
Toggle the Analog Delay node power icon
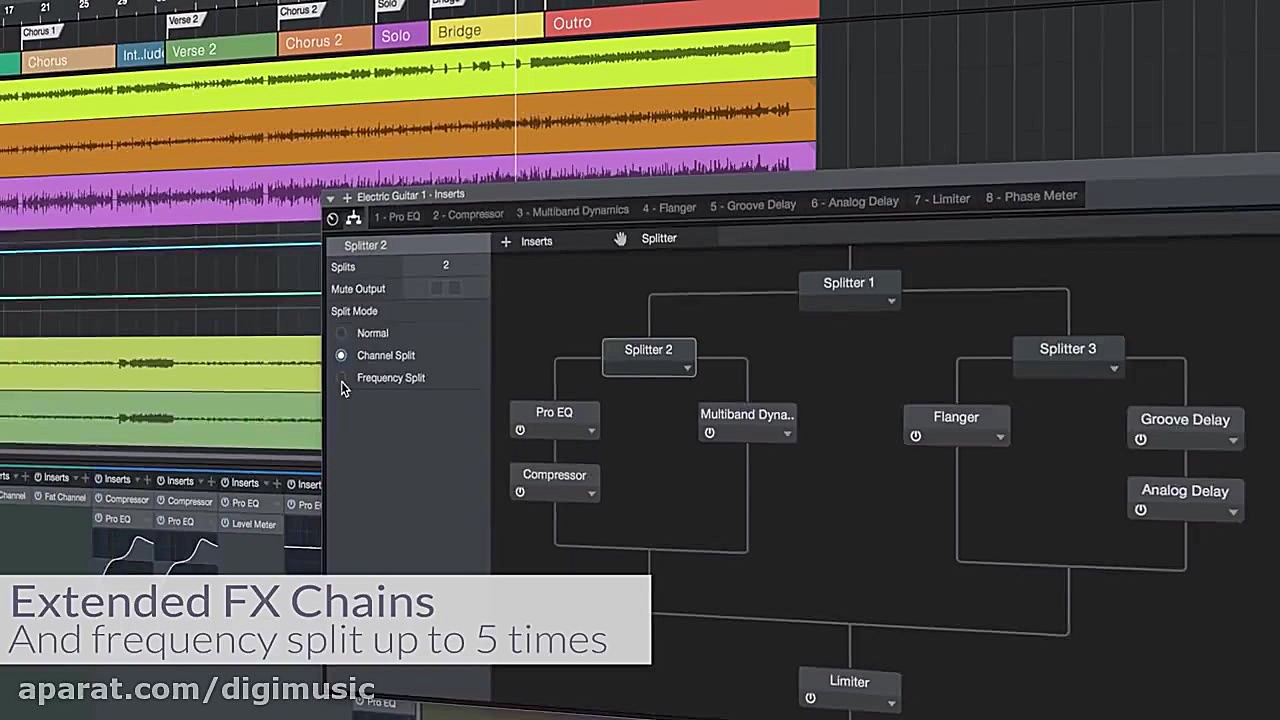(1140, 510)
